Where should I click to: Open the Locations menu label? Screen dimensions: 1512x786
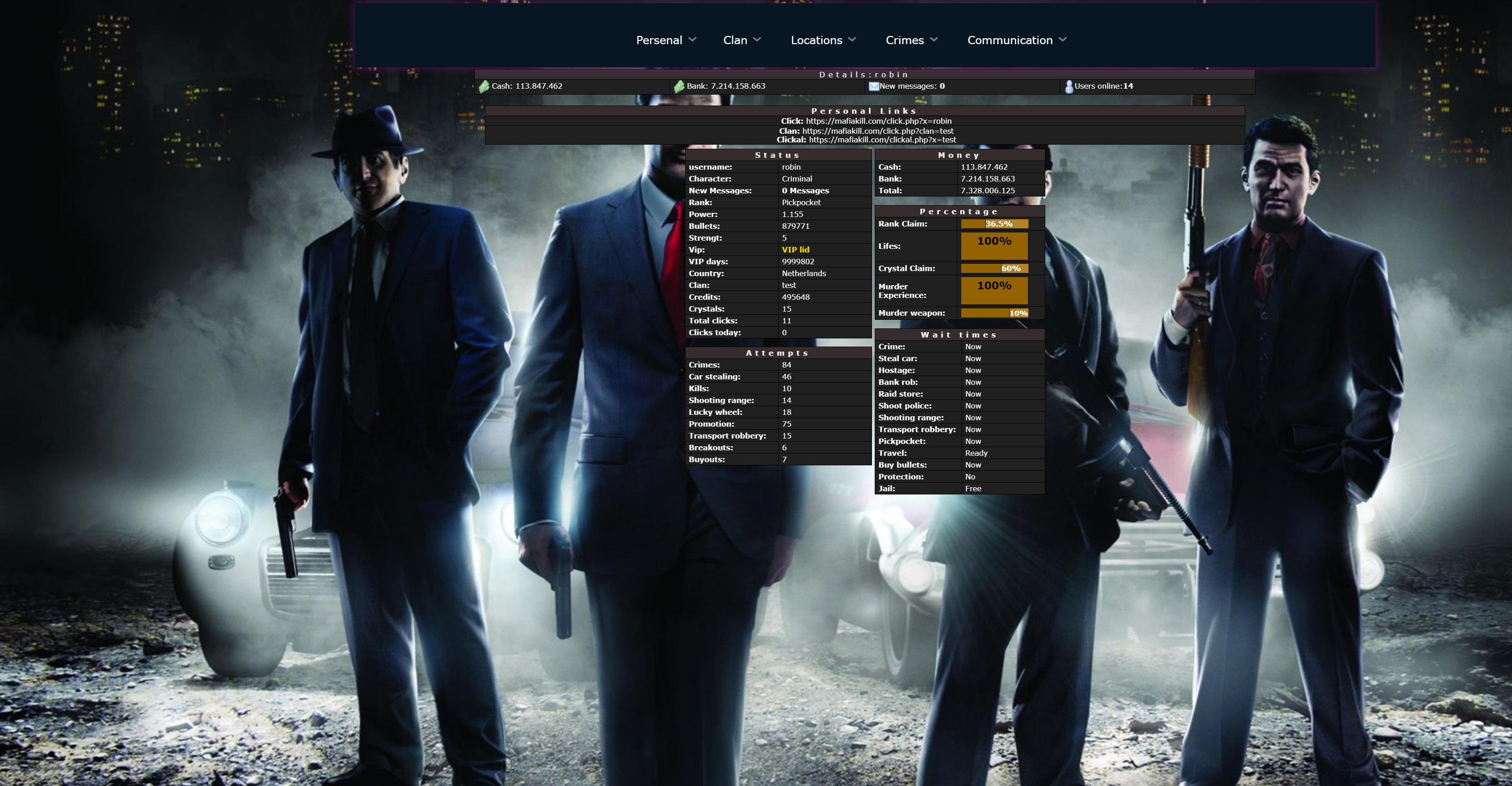[816, 40]
